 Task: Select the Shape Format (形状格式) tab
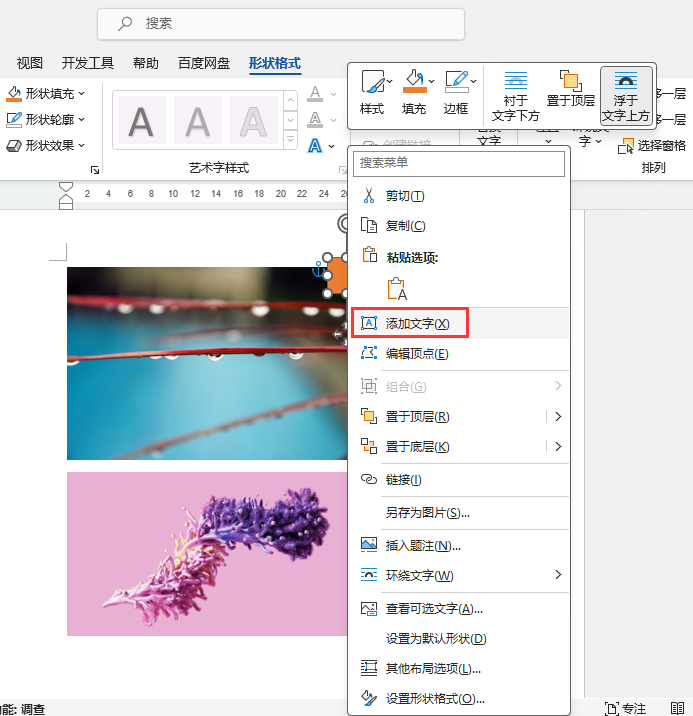[275, 63]
